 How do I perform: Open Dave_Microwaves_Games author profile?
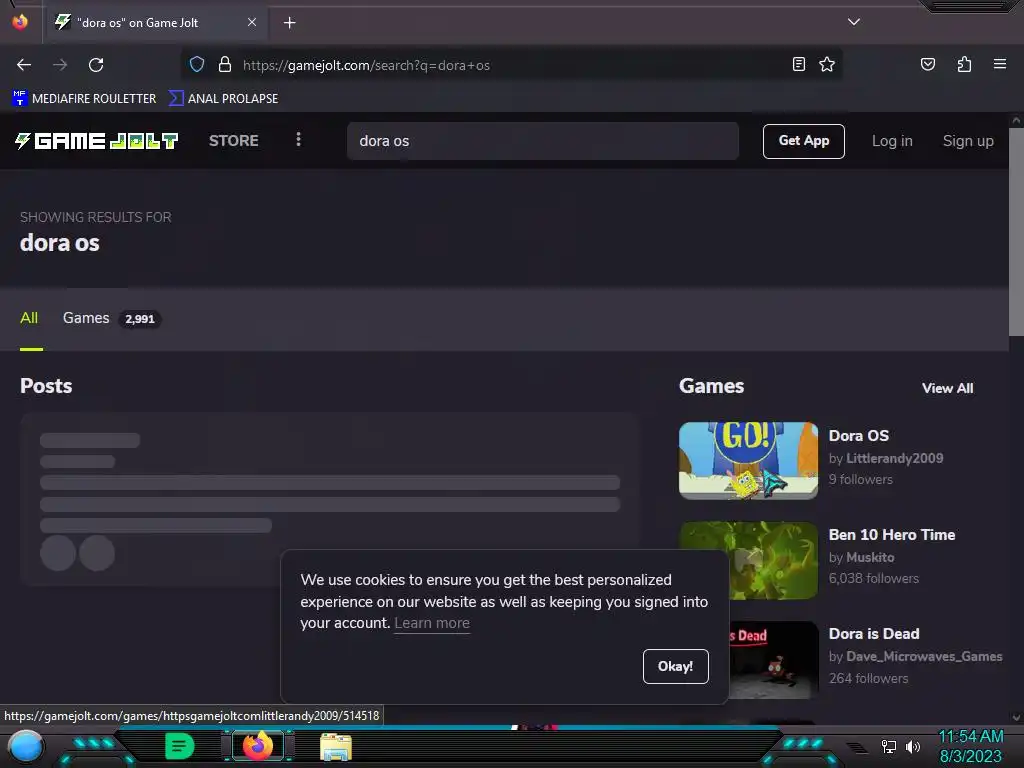pyautogui.click(x=924, y=657)
